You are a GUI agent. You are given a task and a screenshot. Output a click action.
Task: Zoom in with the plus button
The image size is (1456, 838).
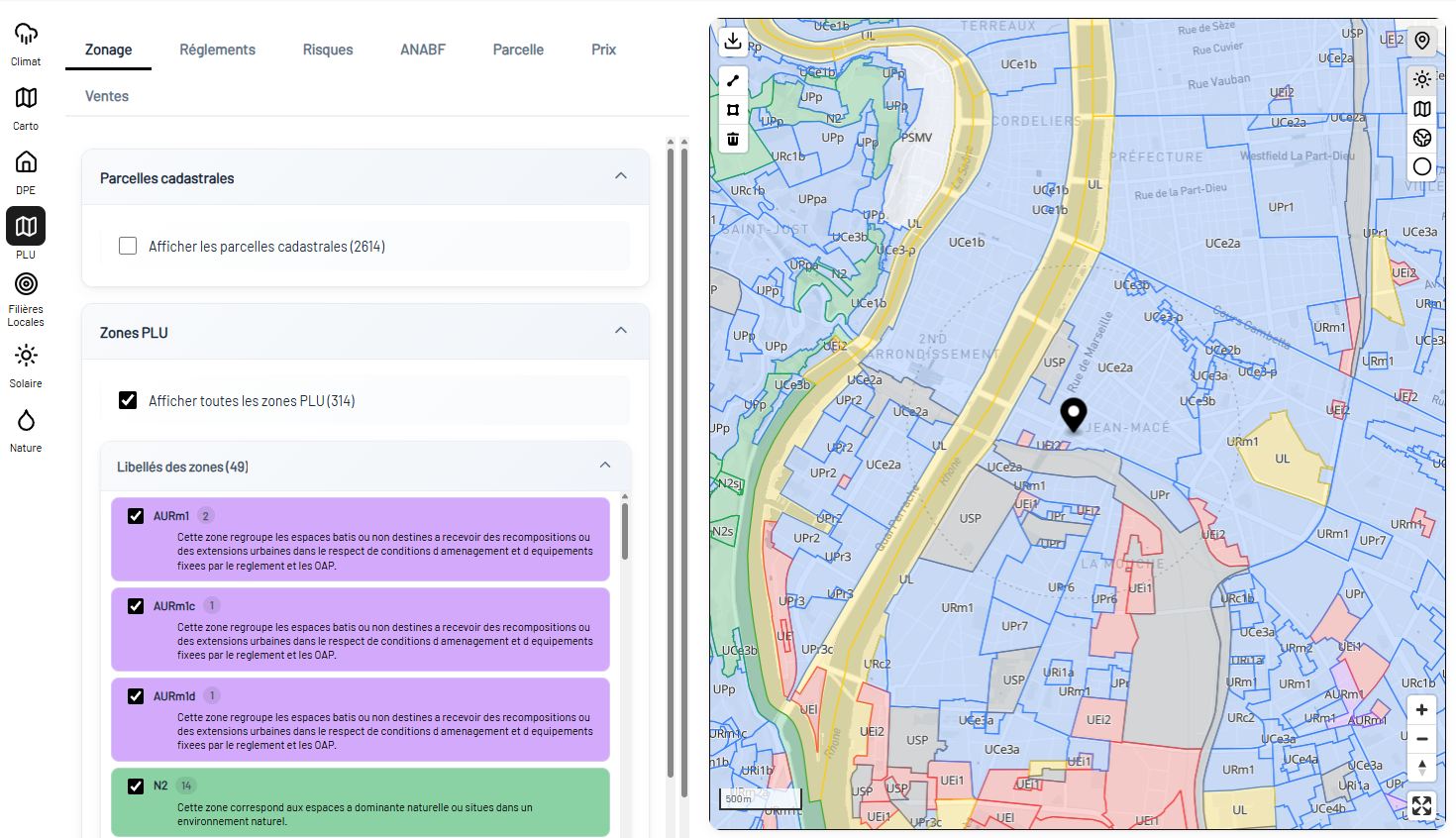pos(1421,710)
